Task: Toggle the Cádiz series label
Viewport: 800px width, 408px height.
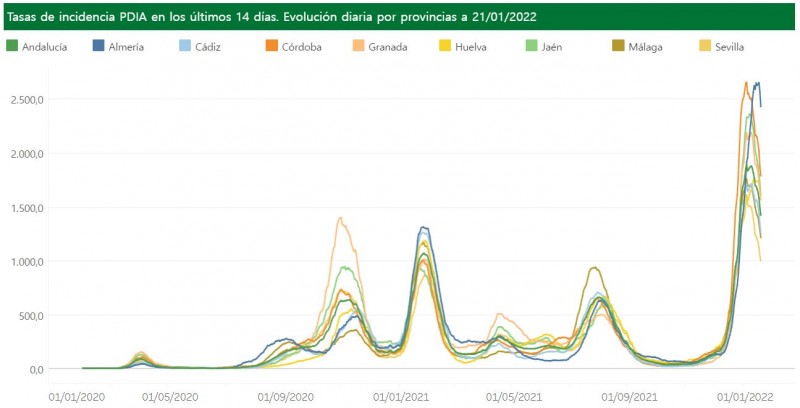Action: 208,47
